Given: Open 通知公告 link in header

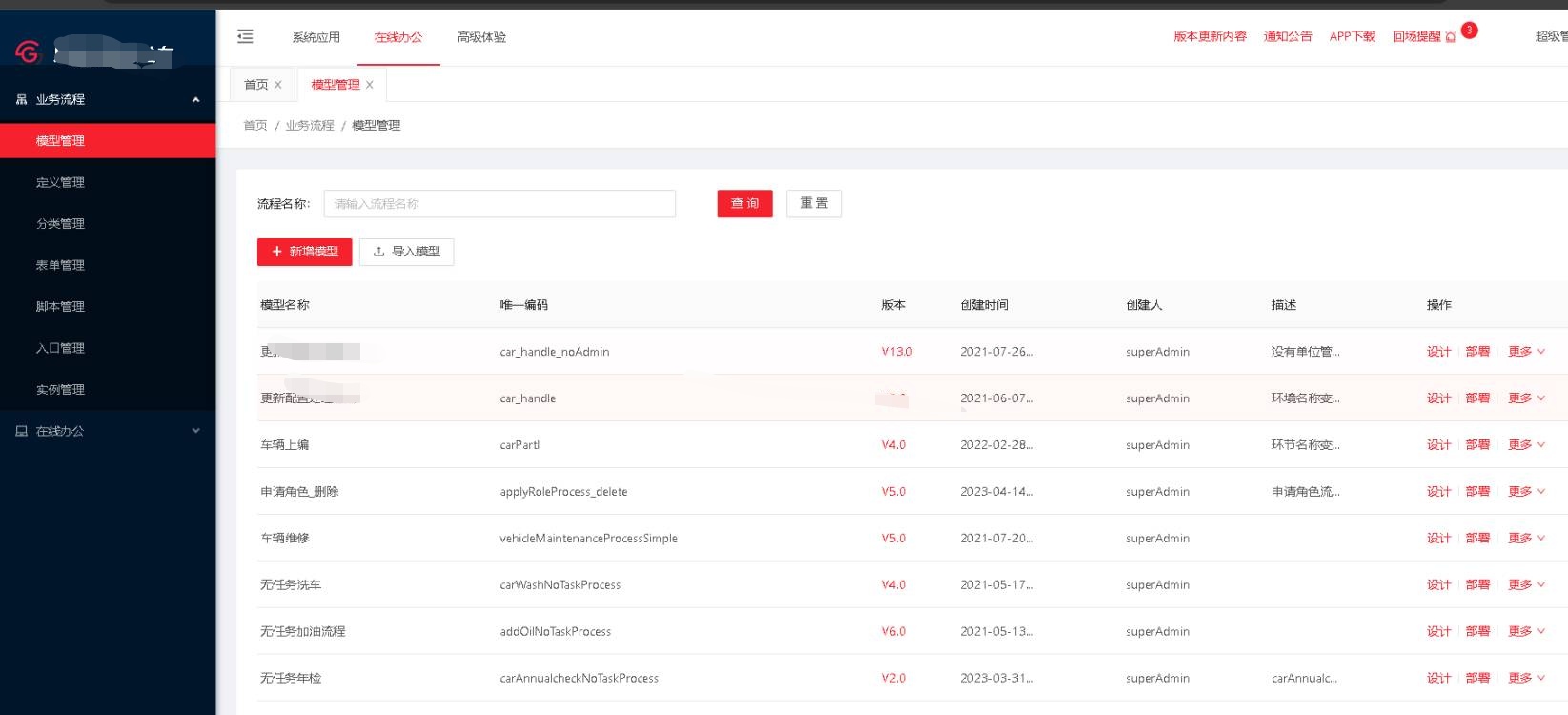Looking at the screenshot, I should (1288, 37).
